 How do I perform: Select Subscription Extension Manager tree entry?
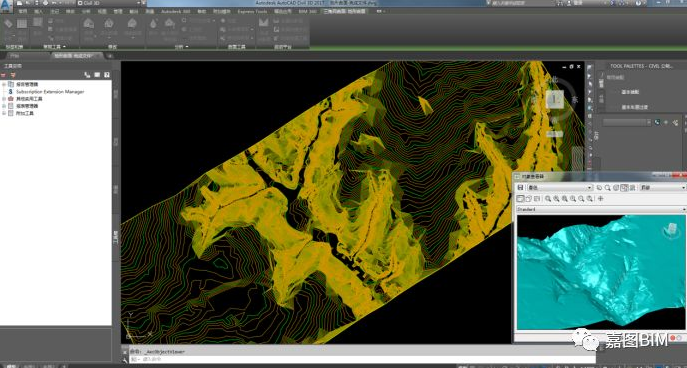pyautogui.click(x=50, y=92)
